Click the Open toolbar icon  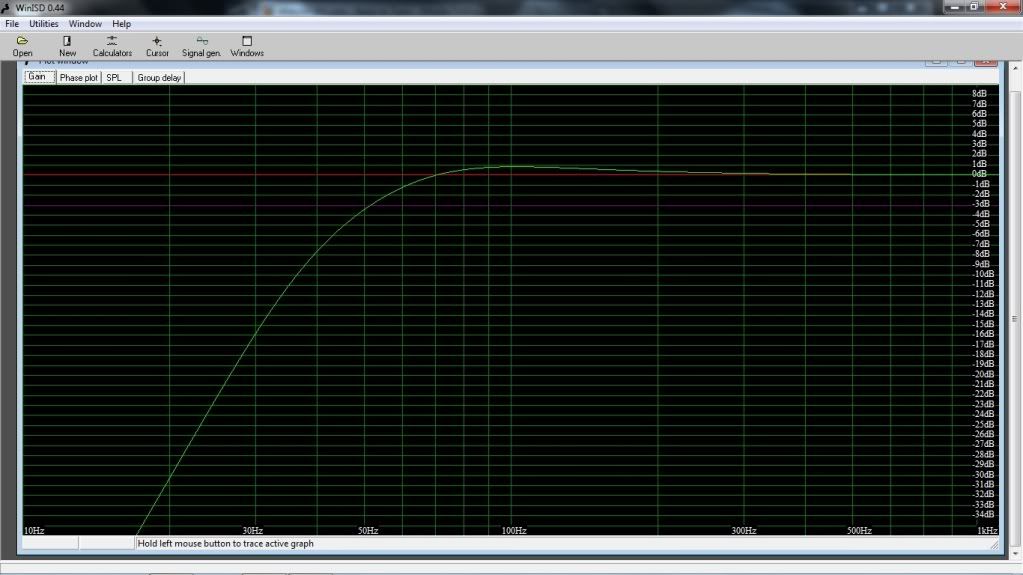[x=22, y=46]
